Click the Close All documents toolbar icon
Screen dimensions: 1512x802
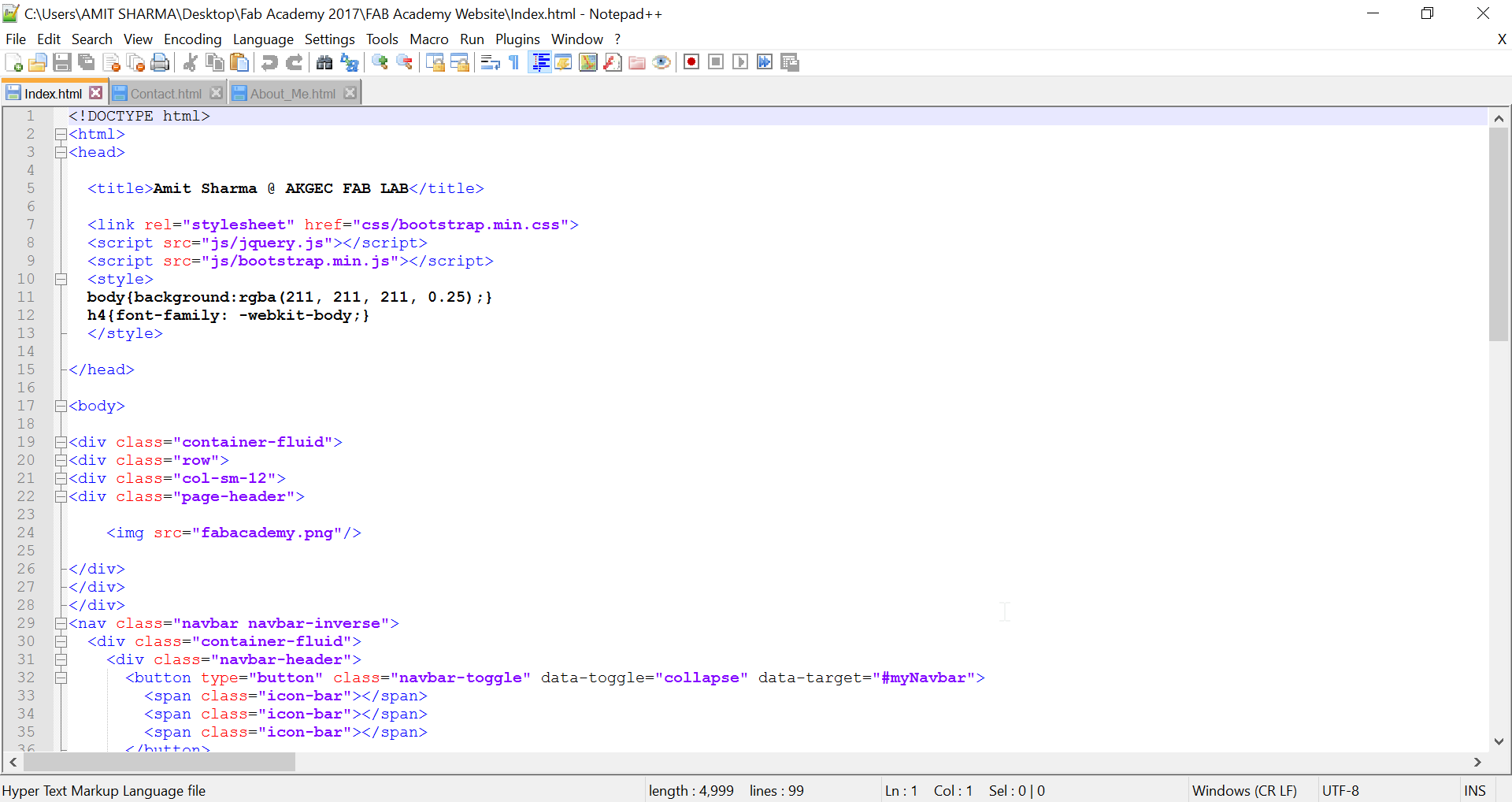[x=135, y=62]
